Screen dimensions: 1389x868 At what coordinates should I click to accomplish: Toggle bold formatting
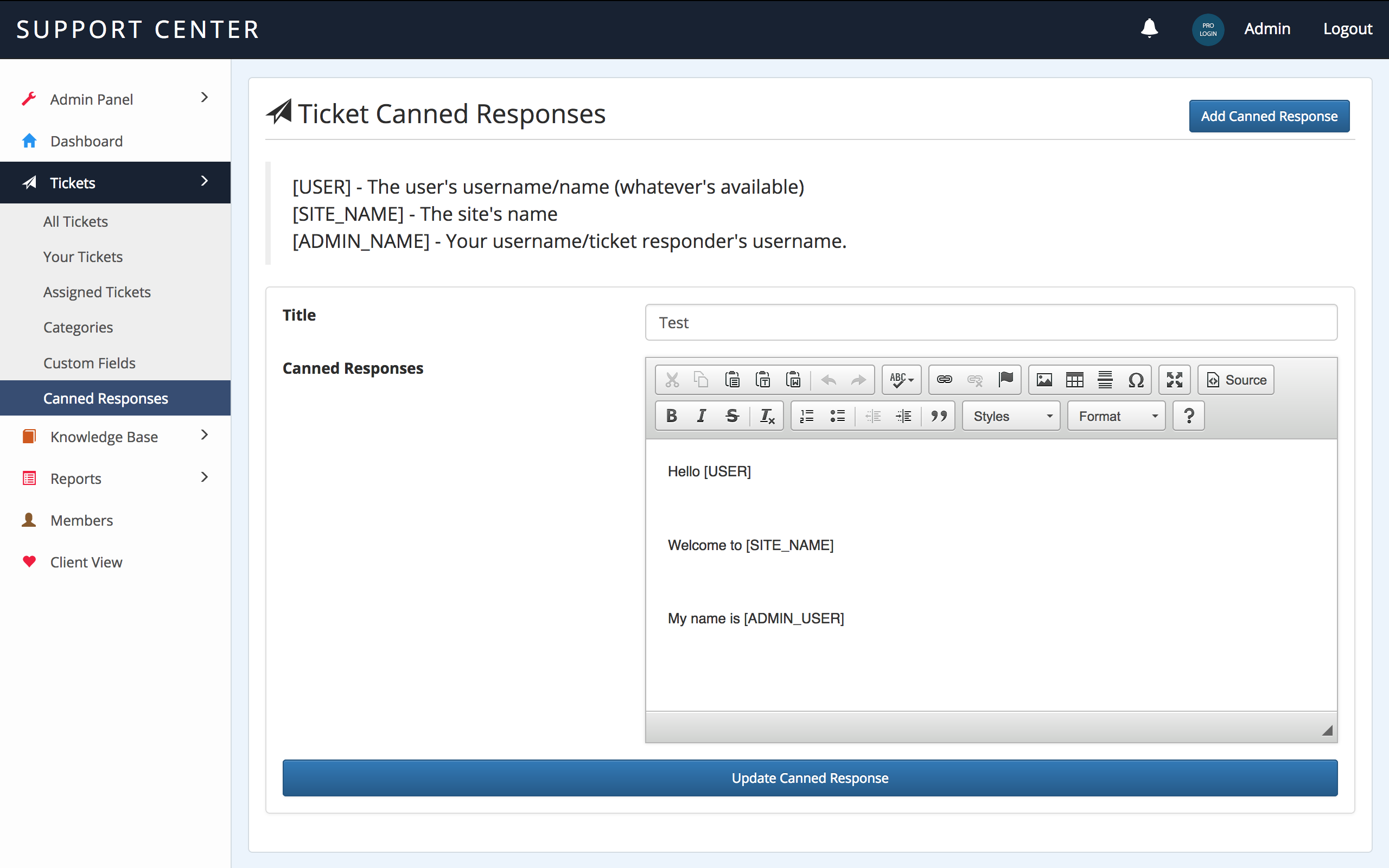tap(672, 416)
